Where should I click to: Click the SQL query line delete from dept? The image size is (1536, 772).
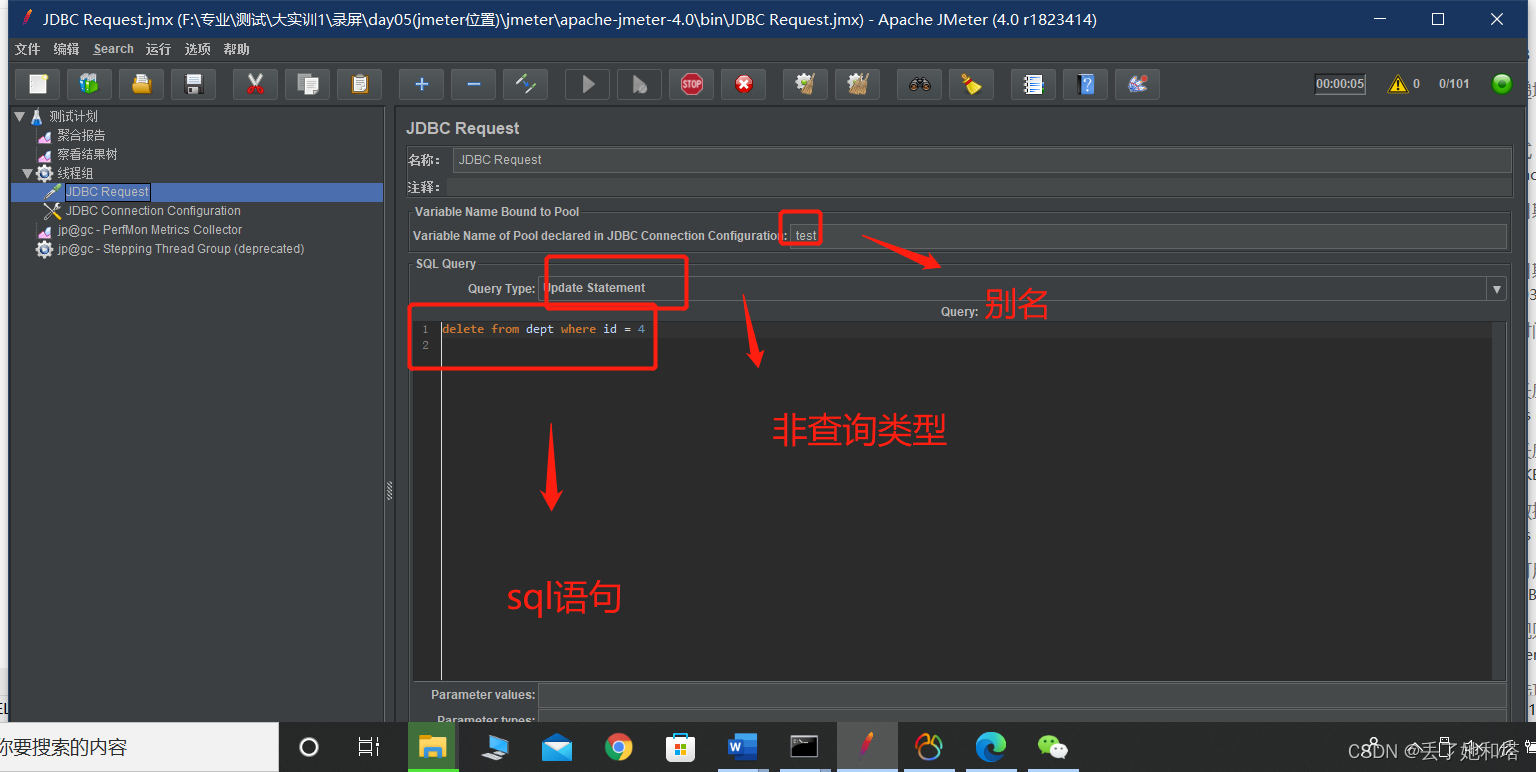[543, 329]
